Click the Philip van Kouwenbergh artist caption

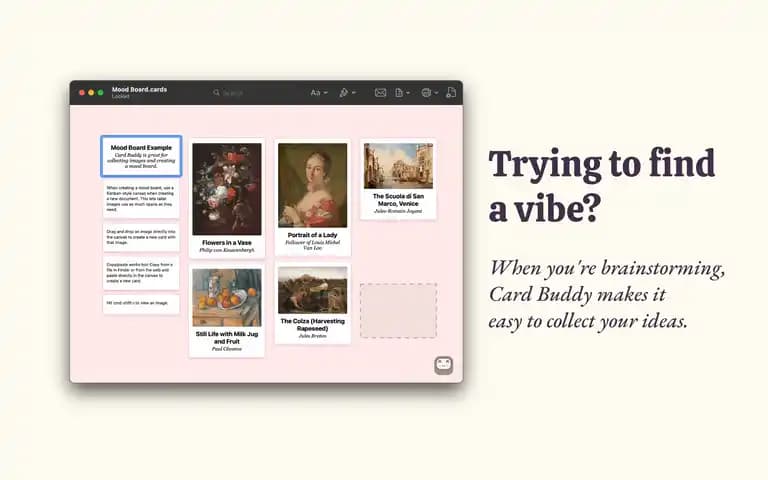(x=227, y=250)
